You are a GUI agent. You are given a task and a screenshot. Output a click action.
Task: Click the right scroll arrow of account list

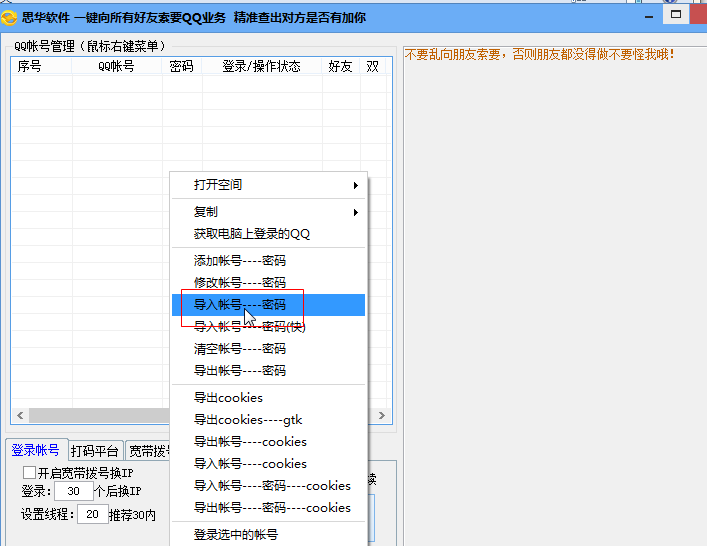point(381,415)
